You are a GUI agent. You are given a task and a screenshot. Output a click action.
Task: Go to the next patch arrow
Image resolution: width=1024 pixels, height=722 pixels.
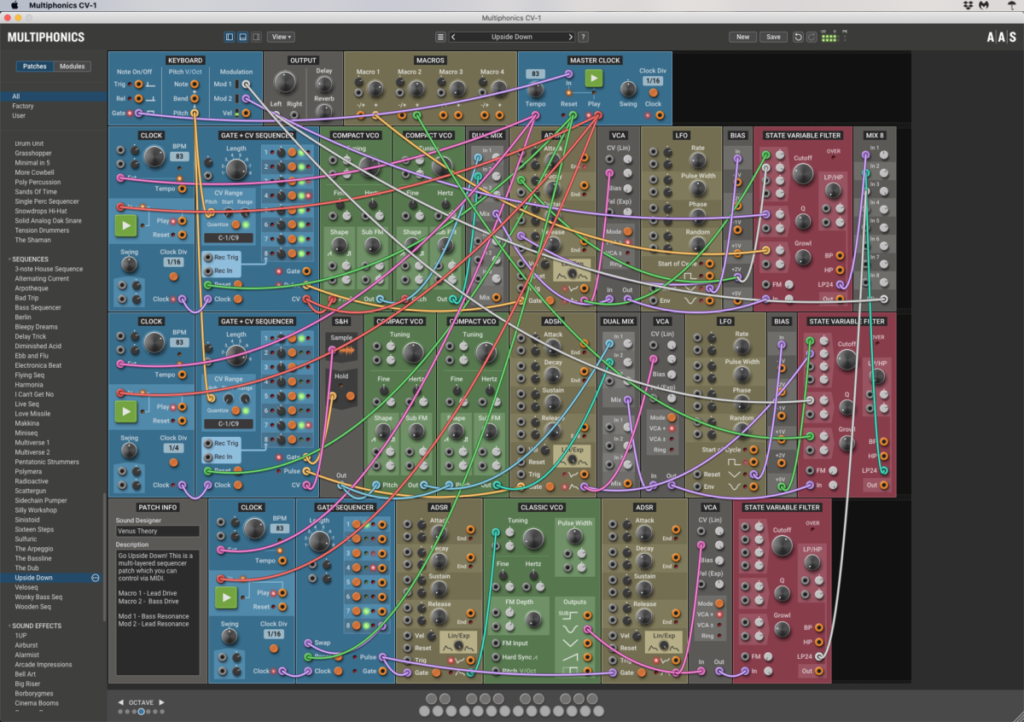point(570,37)
